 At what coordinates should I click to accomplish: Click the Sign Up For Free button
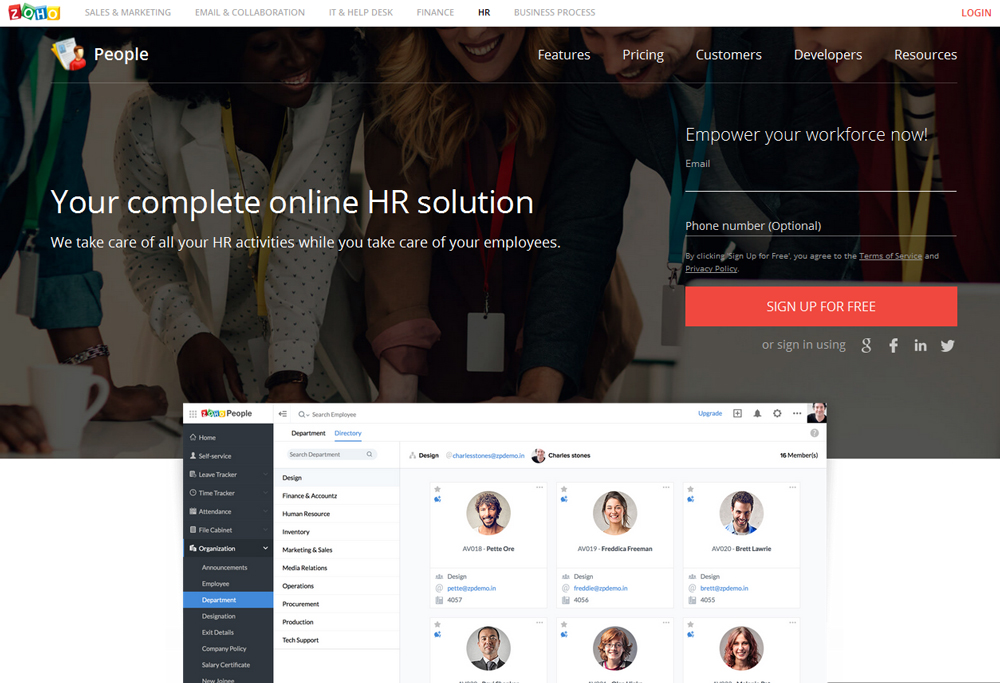(821, 306)
